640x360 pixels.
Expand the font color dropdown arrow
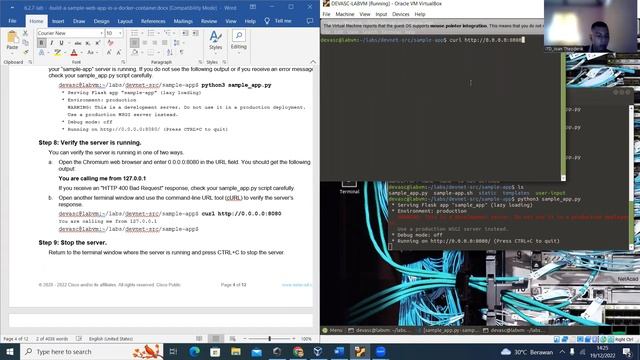81,52
